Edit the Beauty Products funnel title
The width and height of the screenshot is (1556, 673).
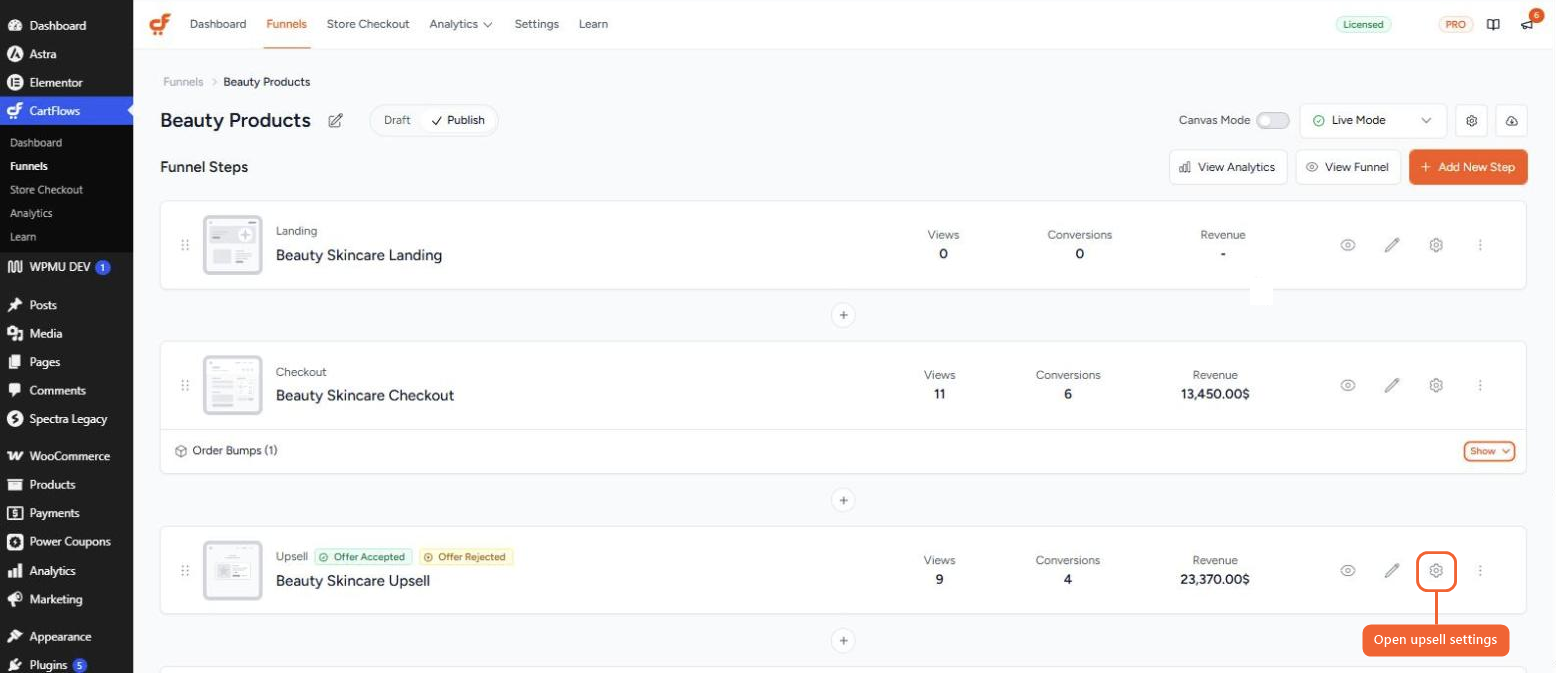click(x=336, y=120)
